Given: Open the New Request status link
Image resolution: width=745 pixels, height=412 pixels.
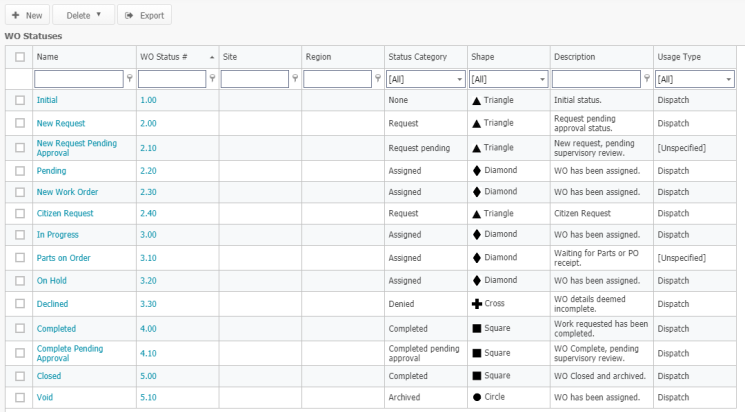Looking at the screenshot, I should [x=61, y=124].
